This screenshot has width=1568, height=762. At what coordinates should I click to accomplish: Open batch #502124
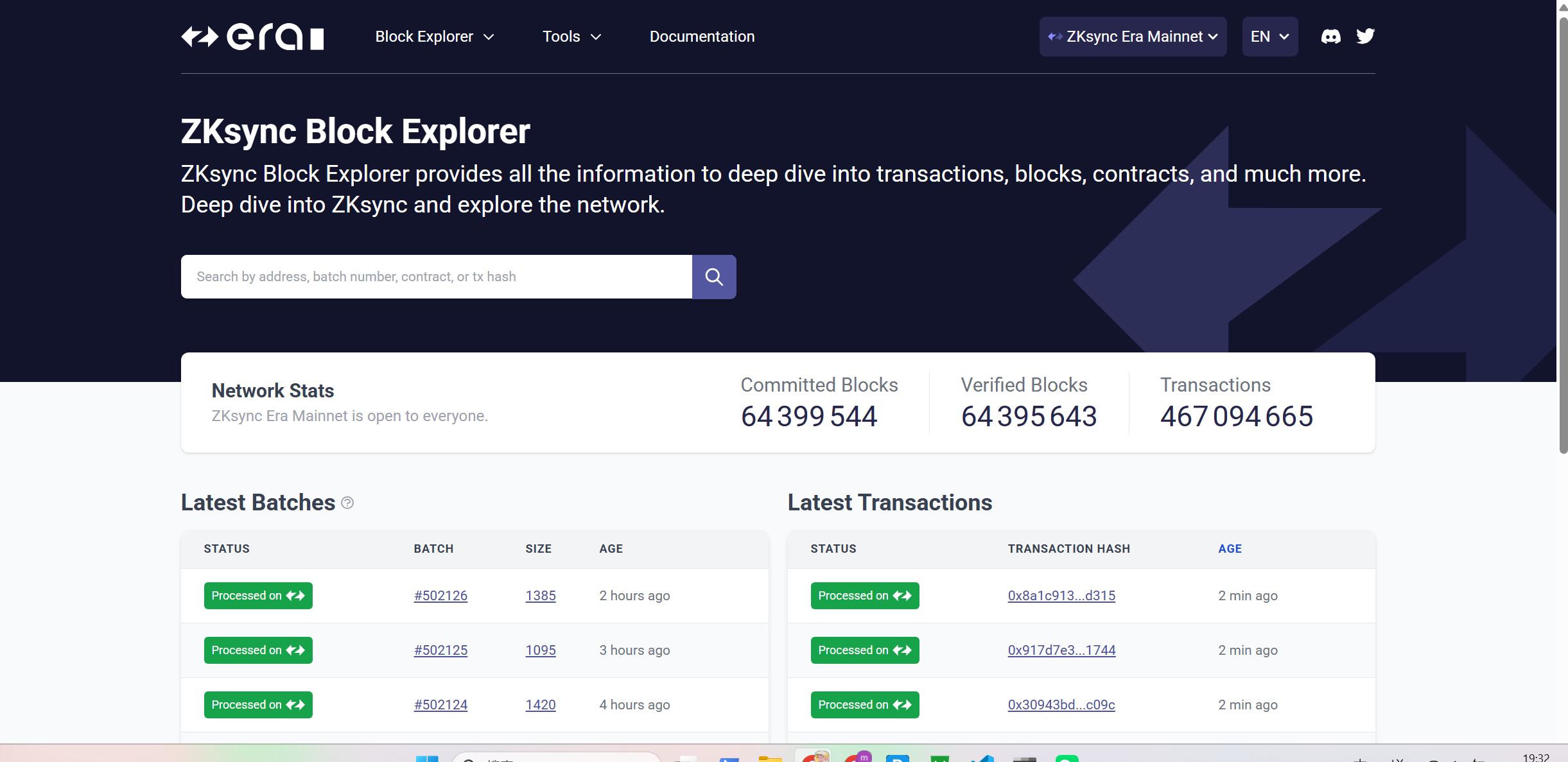[440, 705]
